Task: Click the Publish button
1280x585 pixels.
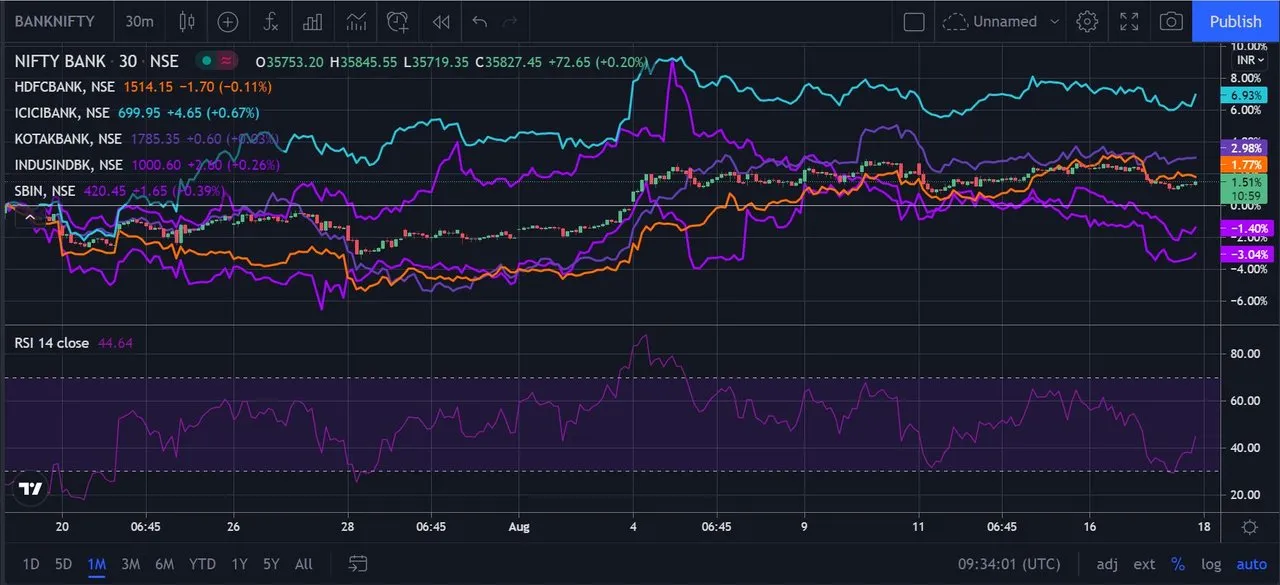Action: click(1235, 21)
